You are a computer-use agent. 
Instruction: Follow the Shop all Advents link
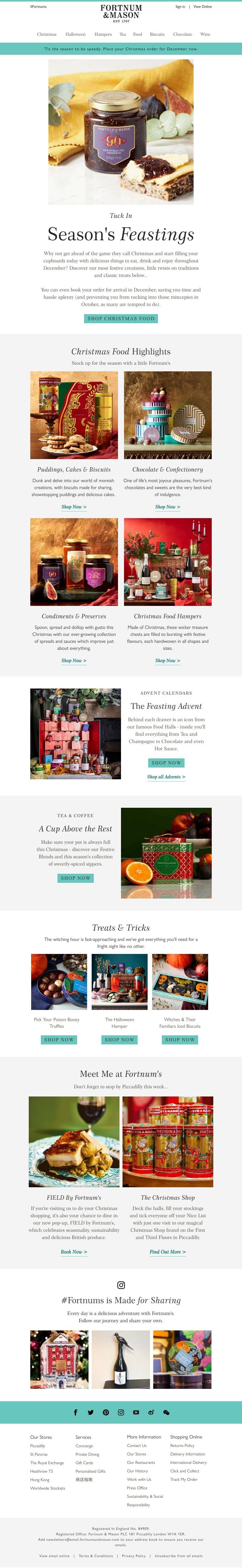click(x=166, y=777)
